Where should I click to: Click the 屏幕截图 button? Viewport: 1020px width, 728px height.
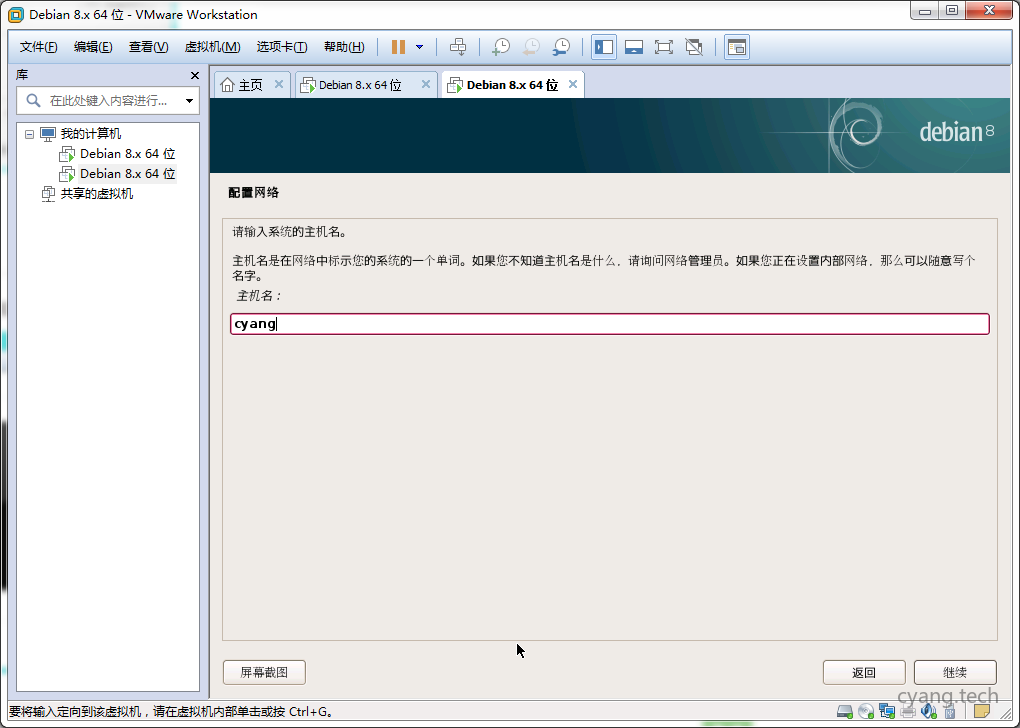click(263, 672)
